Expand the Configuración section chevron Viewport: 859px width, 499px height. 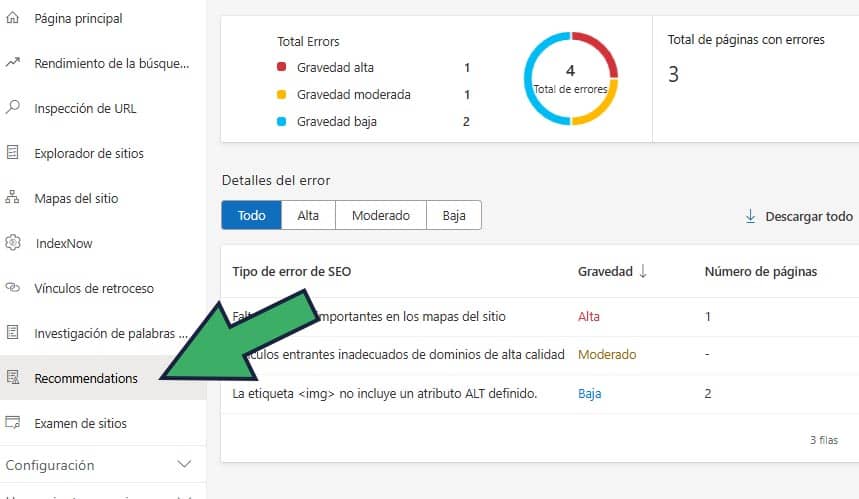pos(184,464)
